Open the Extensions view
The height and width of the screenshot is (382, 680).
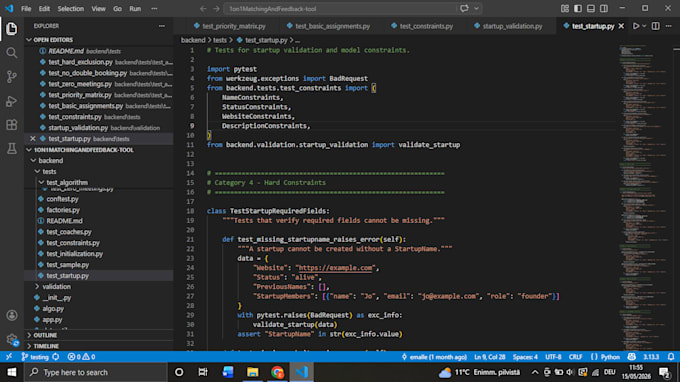coord(12,125)
